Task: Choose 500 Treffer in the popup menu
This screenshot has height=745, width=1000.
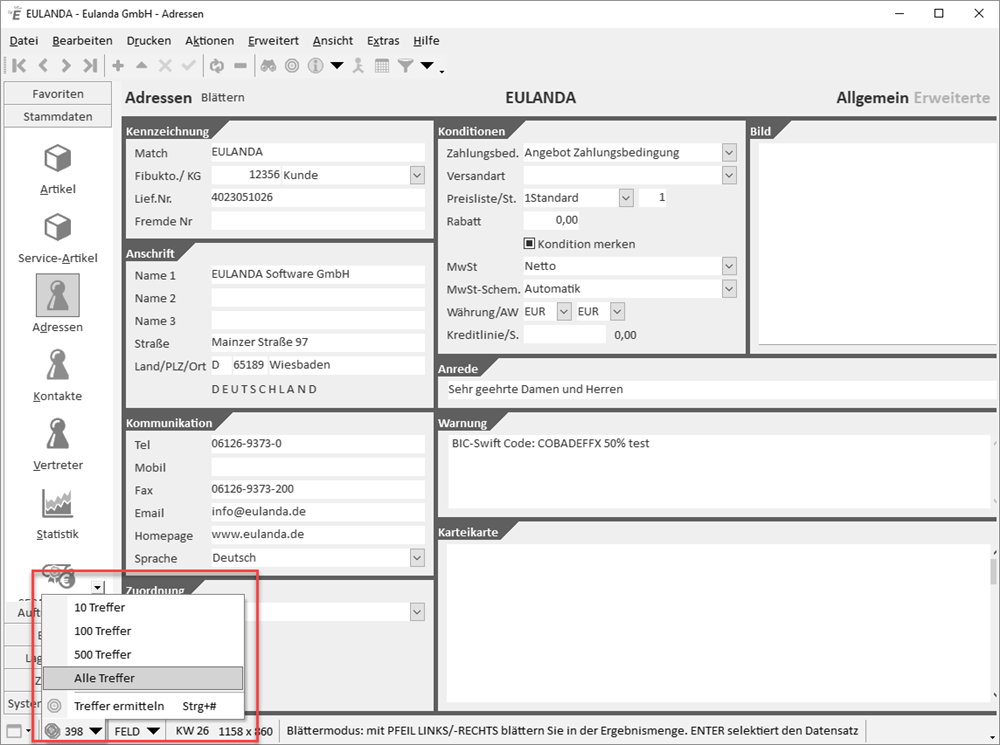Action: pyautogui.click(x=143, y=654)
